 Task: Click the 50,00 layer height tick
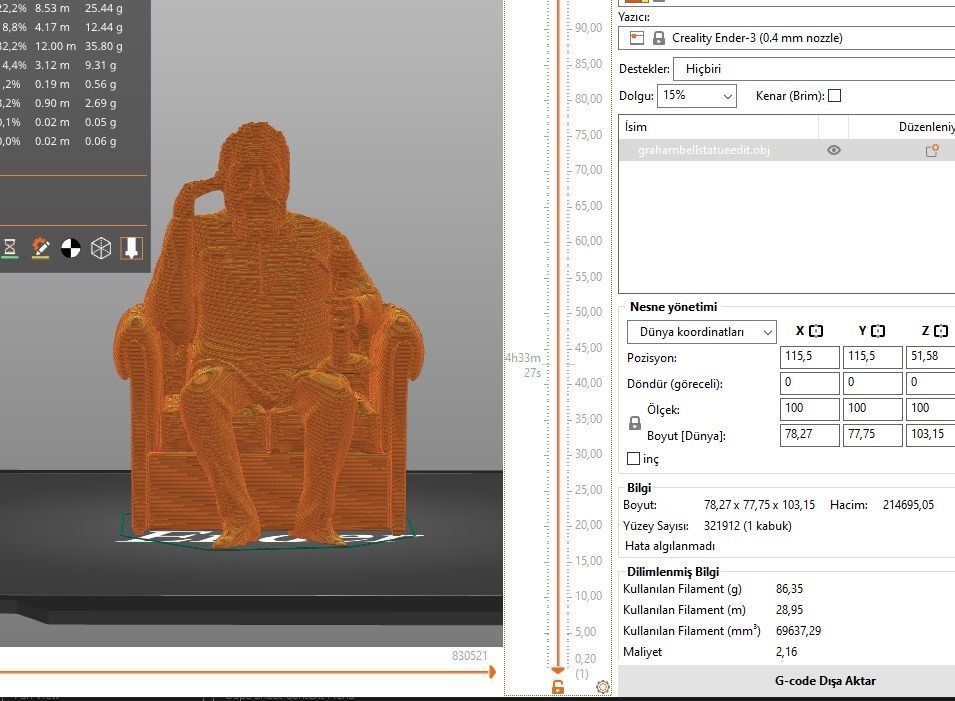pos(588,312)
